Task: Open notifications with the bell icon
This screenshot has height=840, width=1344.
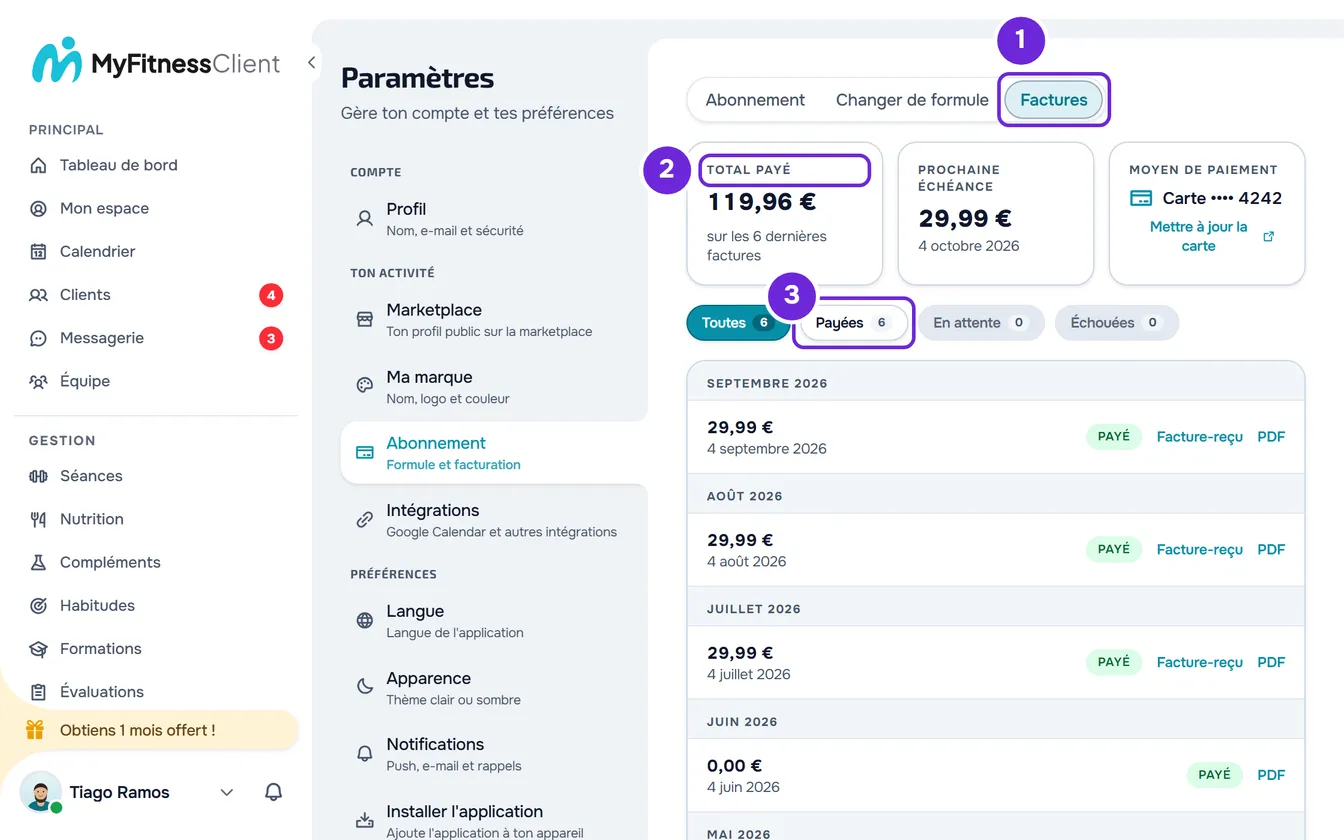Action: 273,792
